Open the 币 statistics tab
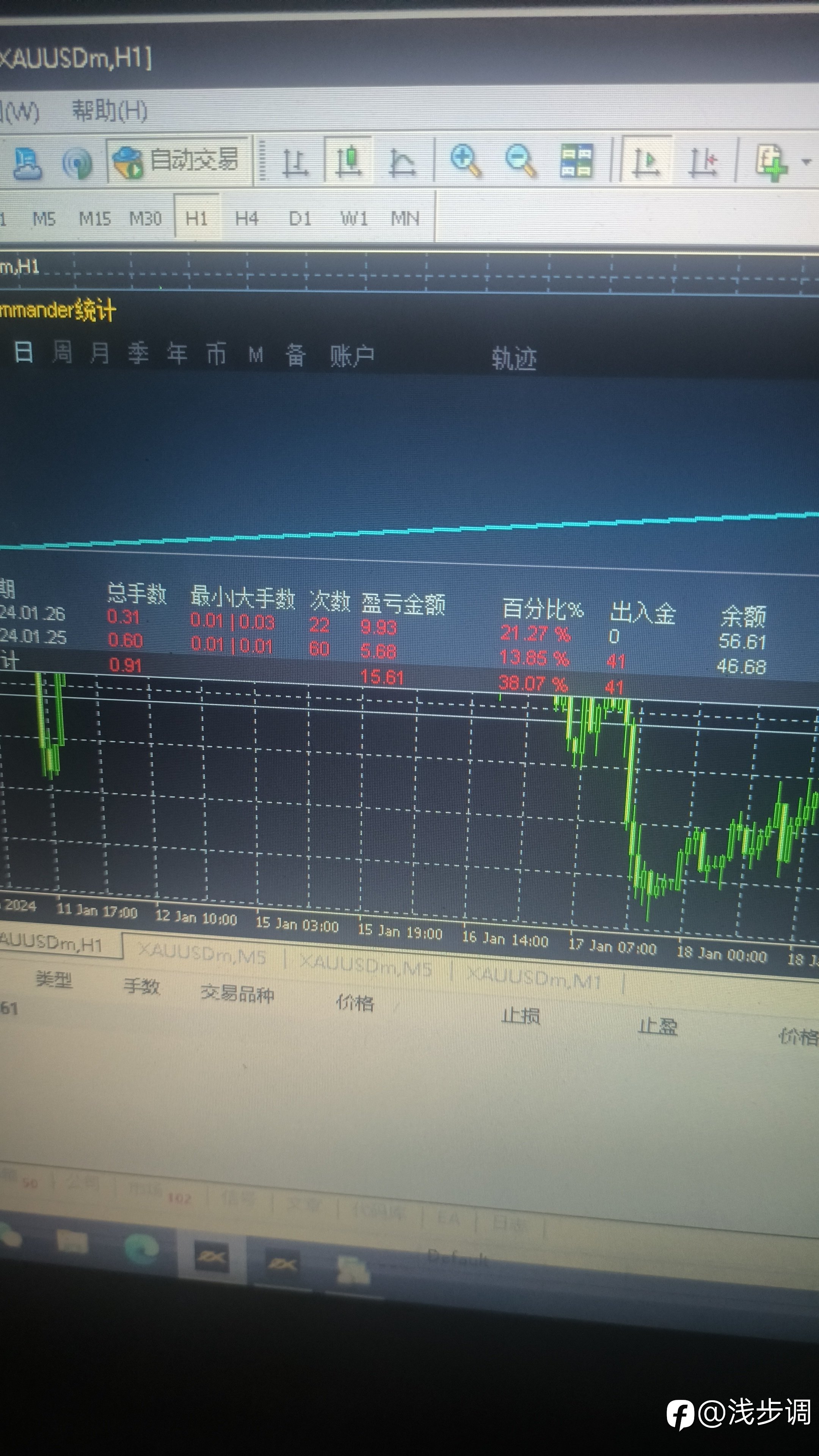 [x=216, y=355]
